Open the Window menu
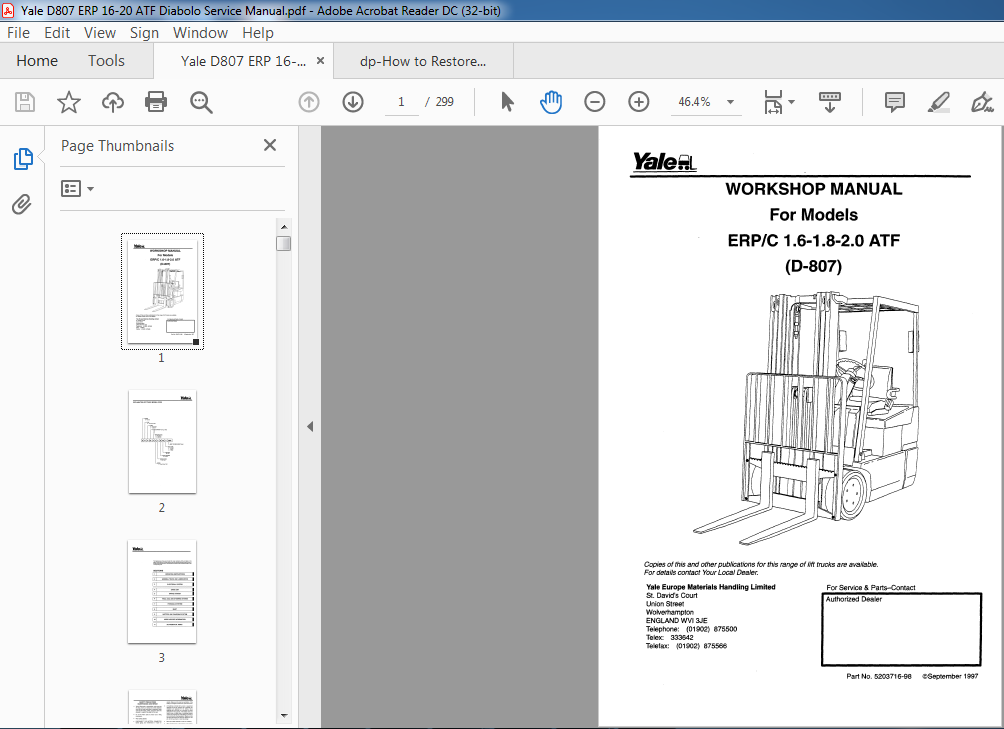 [x=200, y=33]
